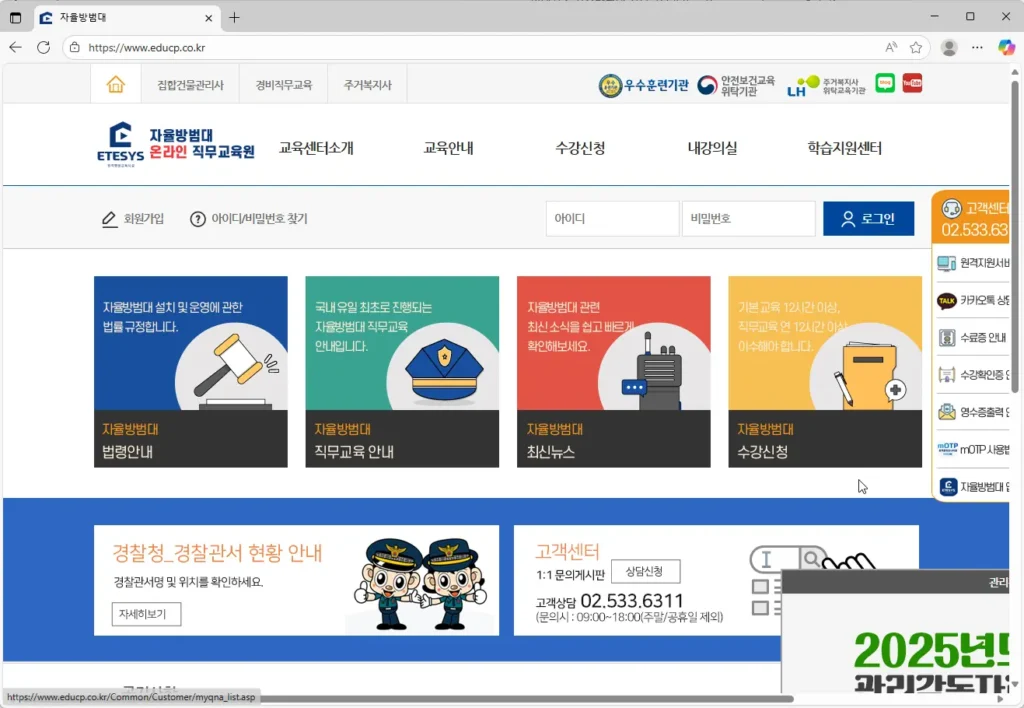The image size is (1024, 708).
Task: Open the 학습지원센터 menu
Action: pyautogui.click(x=844, y=148)
